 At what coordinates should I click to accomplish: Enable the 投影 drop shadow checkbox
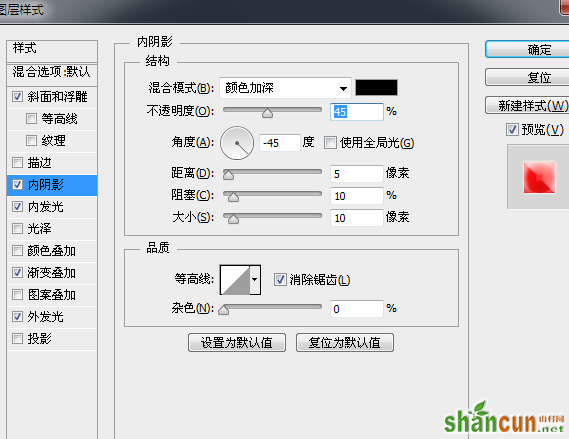tap(17, 339)
